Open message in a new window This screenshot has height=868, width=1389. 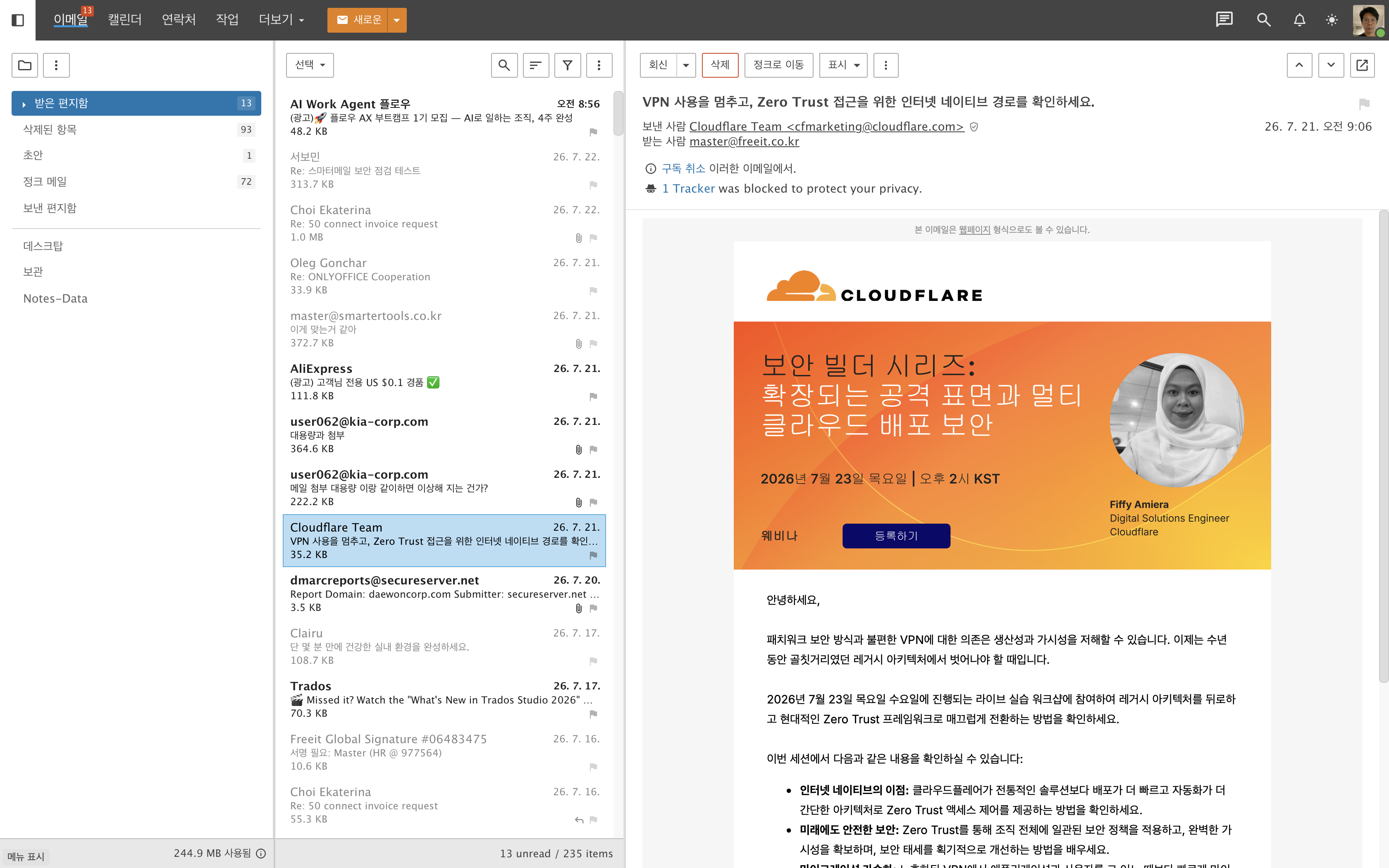1362,65
